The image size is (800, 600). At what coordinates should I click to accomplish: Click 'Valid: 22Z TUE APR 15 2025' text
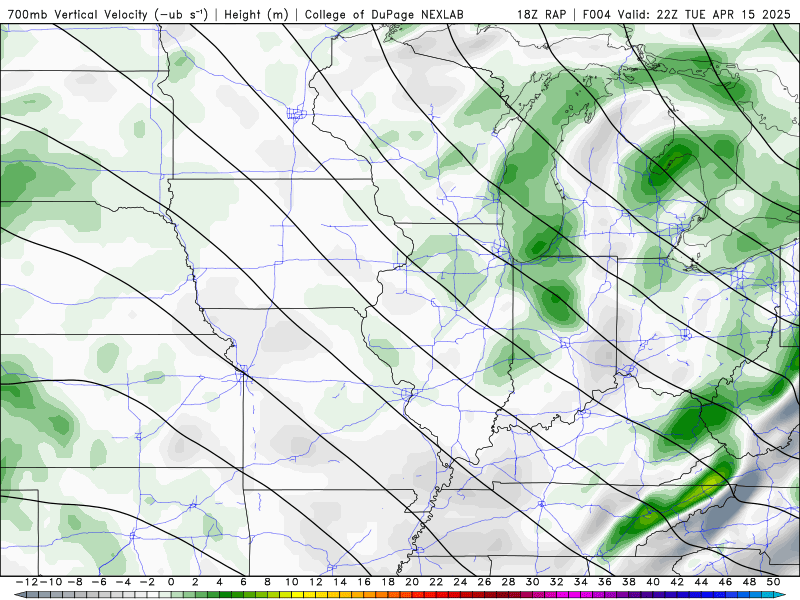(704, 14)
